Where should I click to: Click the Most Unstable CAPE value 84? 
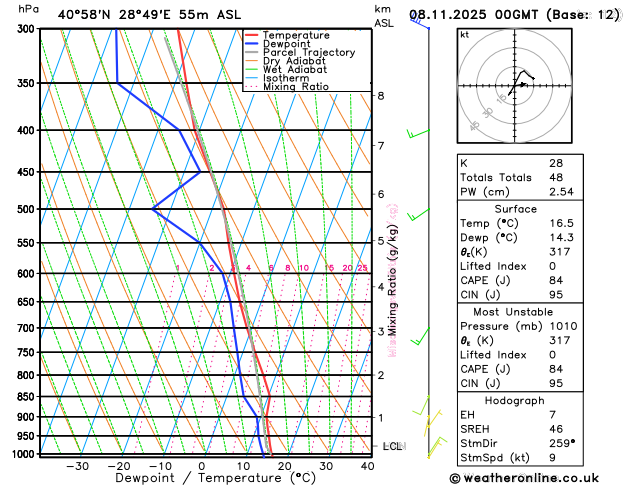click(556, 369)
